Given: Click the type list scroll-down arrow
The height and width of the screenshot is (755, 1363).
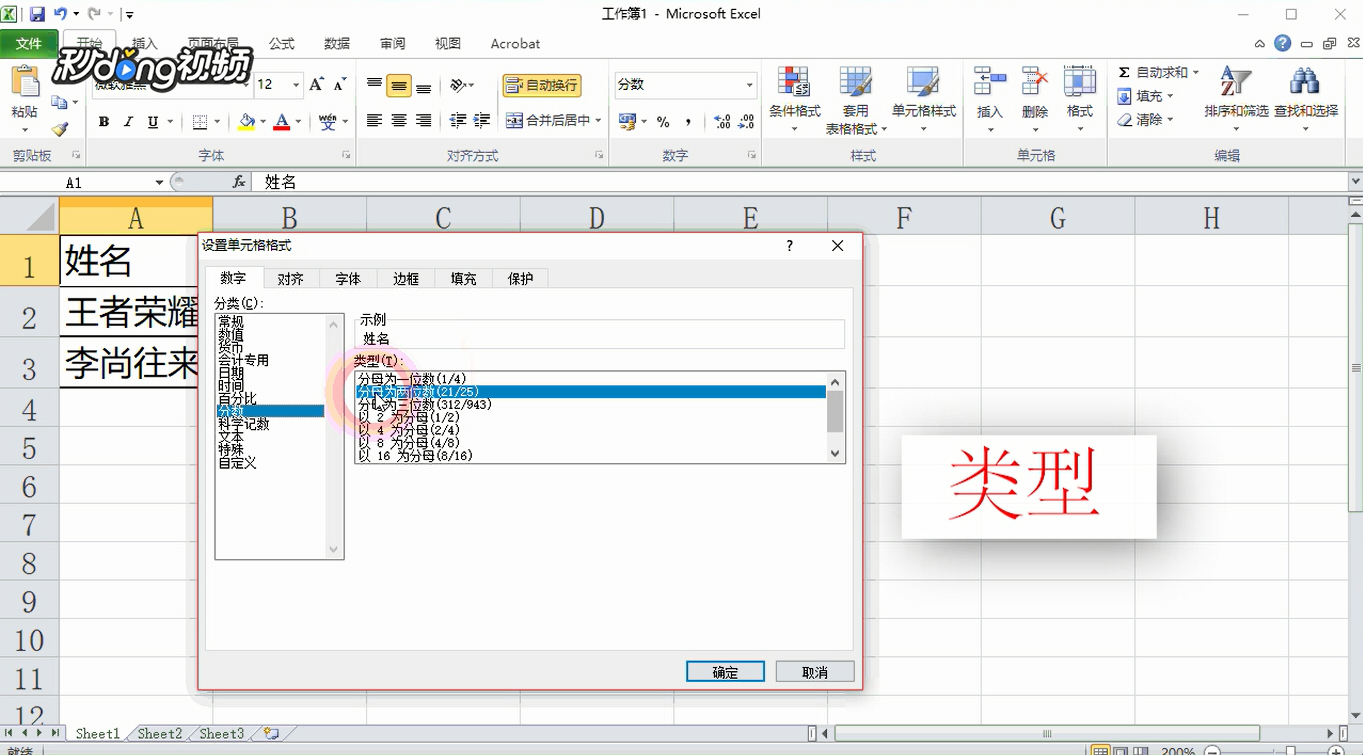Looking at the screenshot, I should point(836,454).
